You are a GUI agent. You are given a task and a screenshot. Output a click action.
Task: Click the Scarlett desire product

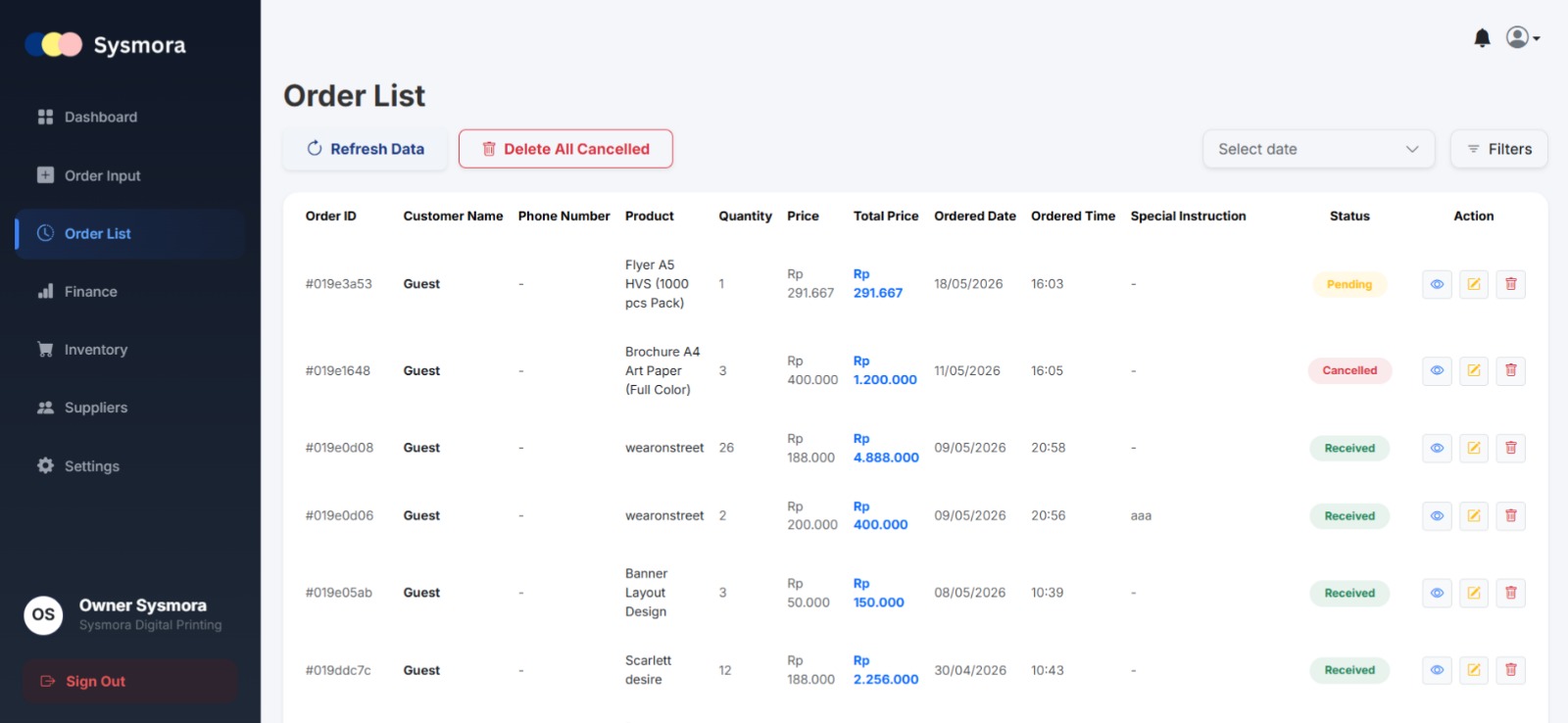648,670
